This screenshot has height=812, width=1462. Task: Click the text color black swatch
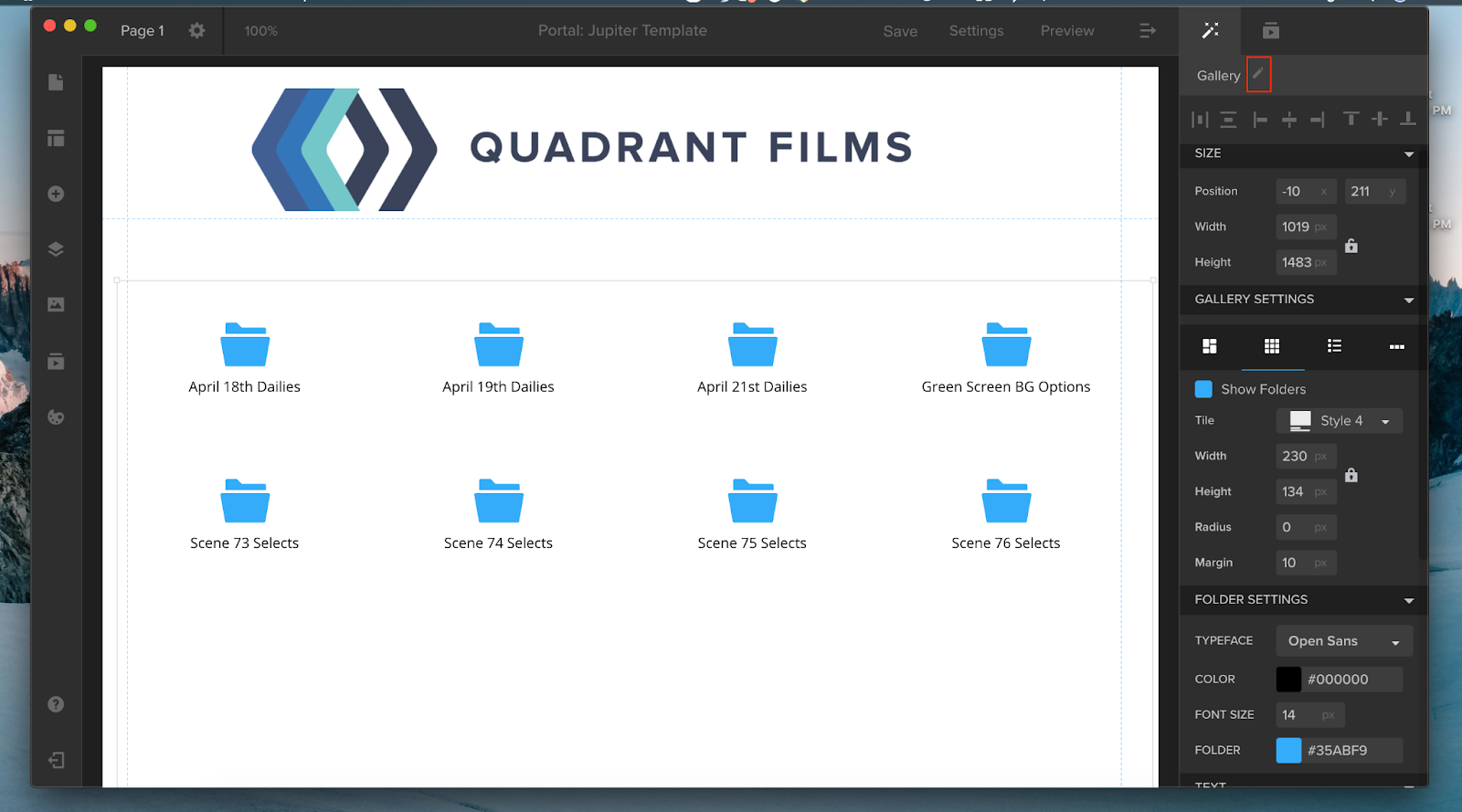(1288, 679)
